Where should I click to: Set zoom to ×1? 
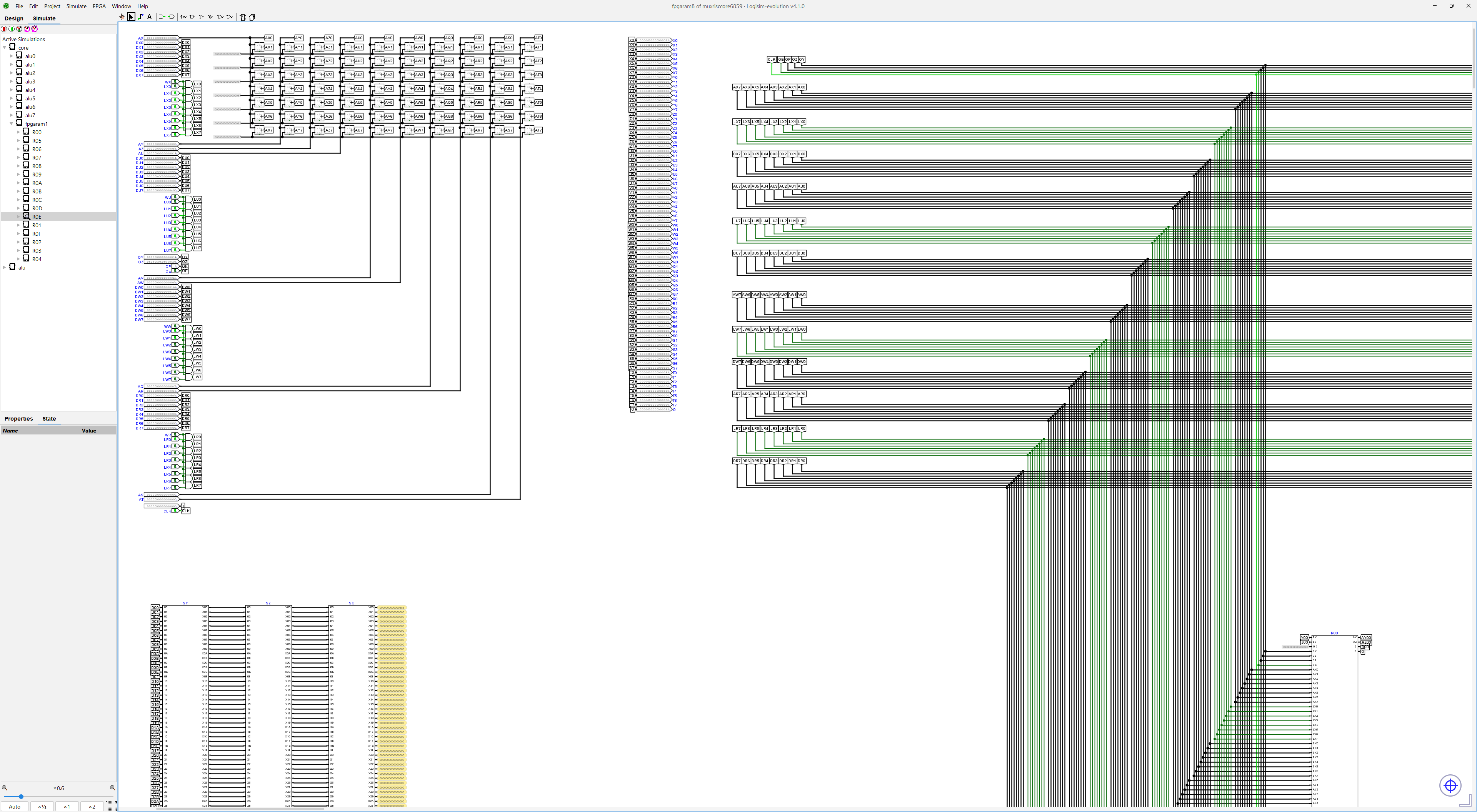(67, 806)
